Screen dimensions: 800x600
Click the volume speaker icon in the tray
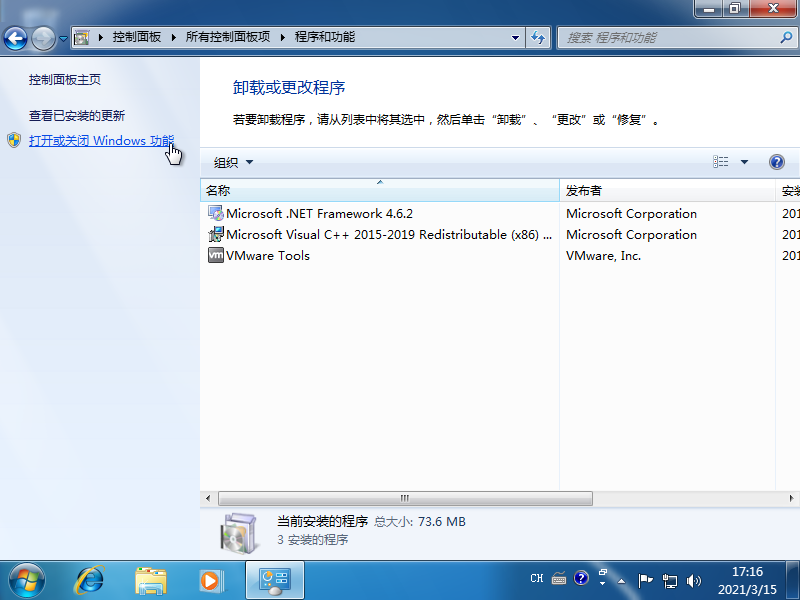coord(694,578)
